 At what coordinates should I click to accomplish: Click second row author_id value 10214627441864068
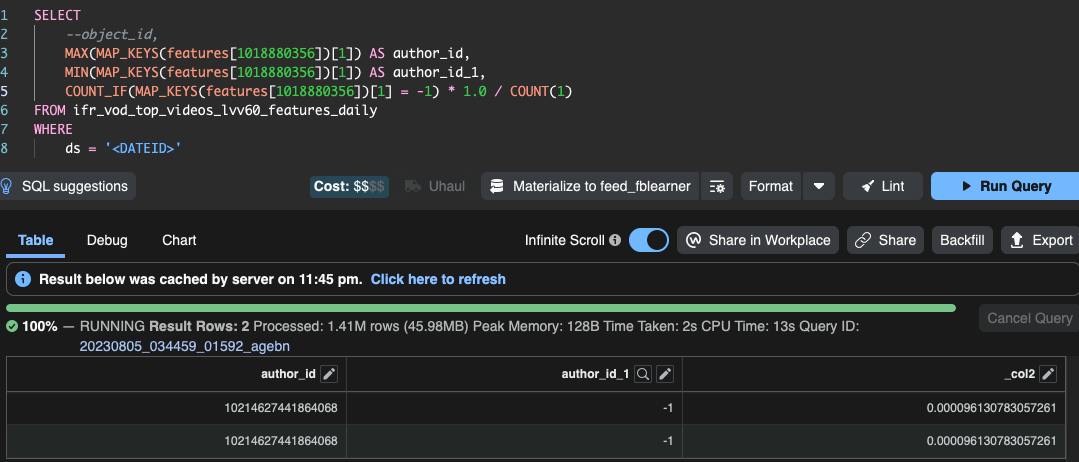pyautogui.click(x=281, y=441)
